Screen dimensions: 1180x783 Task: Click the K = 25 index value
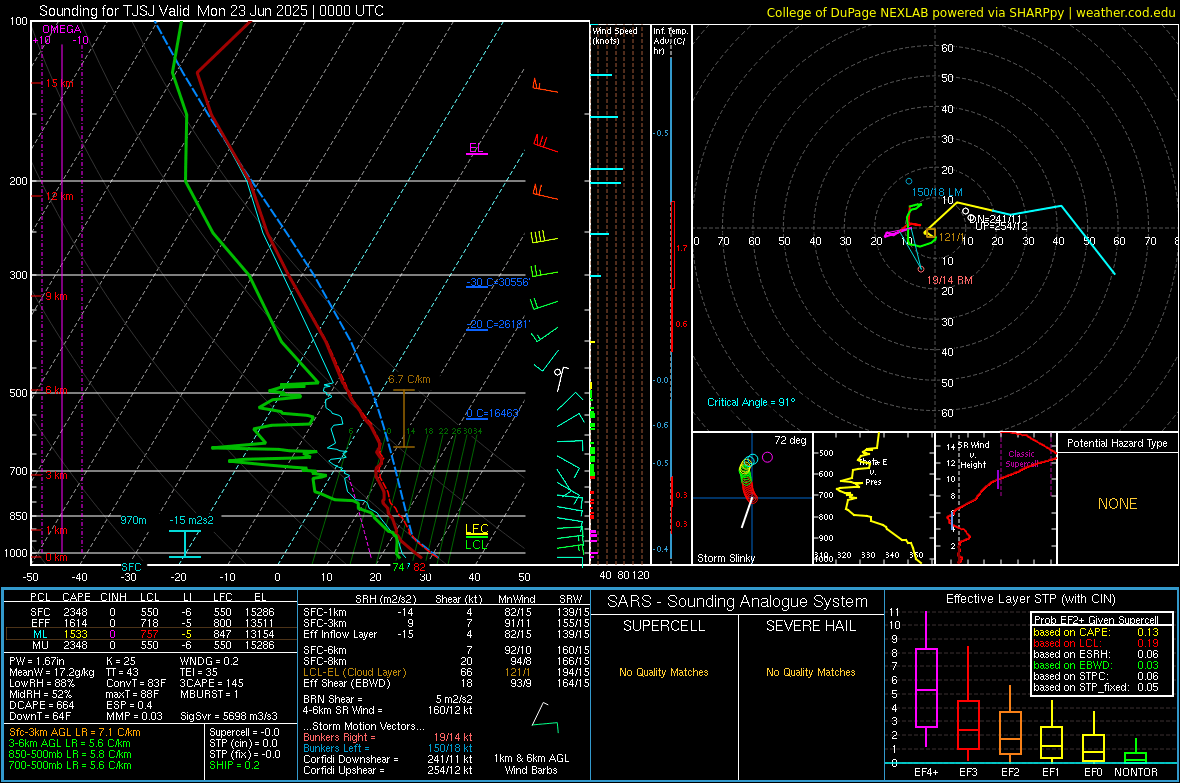121,661
